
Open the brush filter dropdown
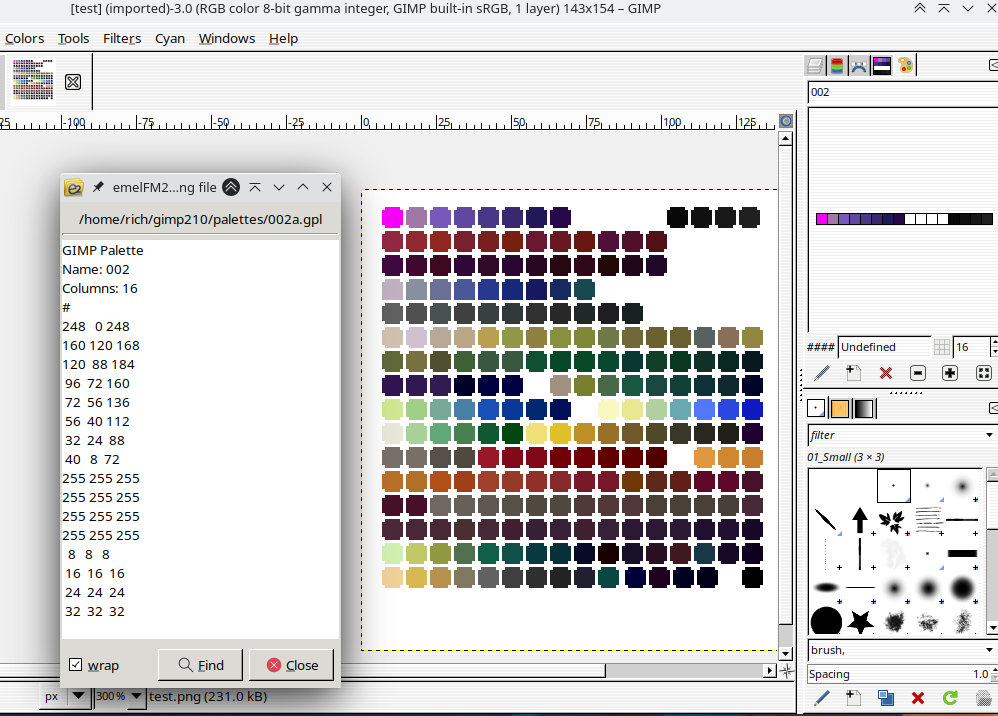[989, 435]
